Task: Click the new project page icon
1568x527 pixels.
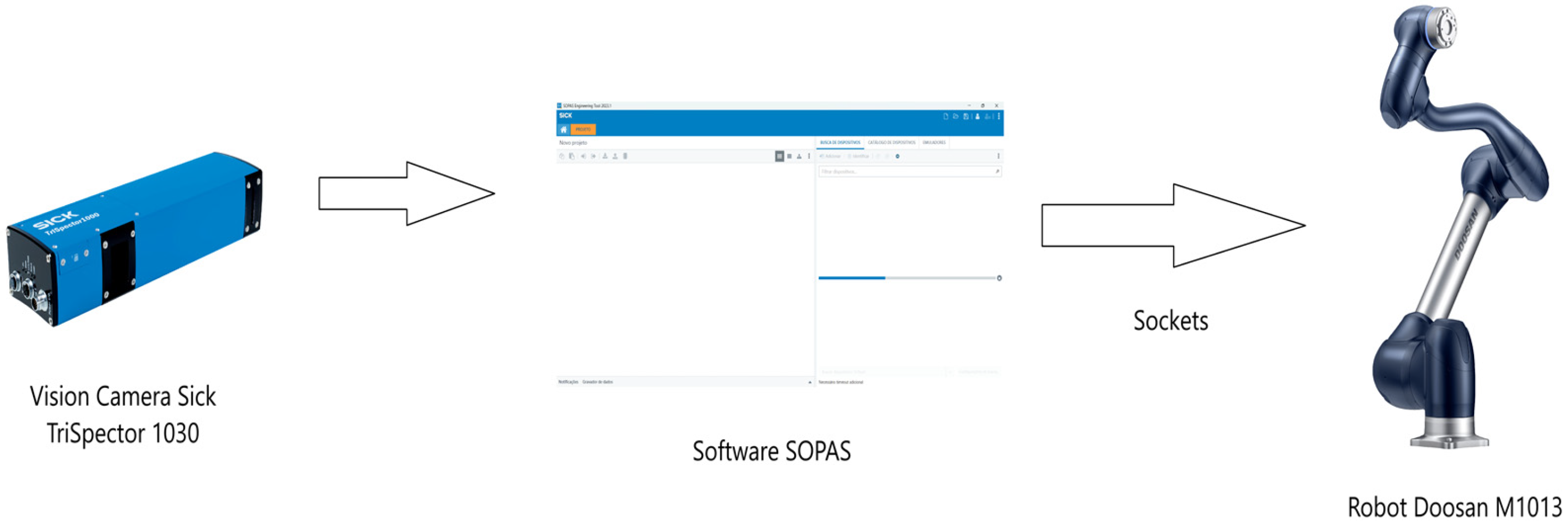Action: click(946, 117)
